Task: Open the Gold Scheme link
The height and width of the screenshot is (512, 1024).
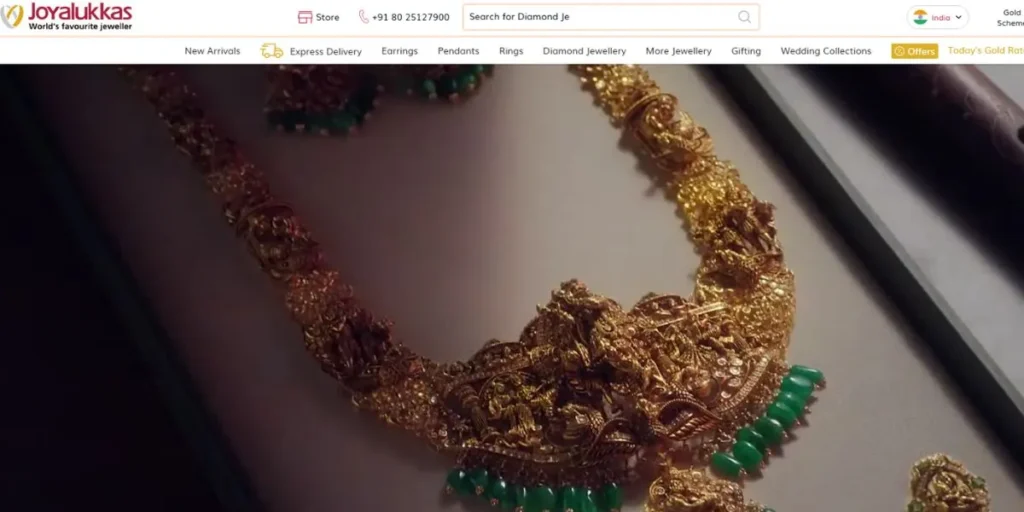Action: coord(1010,18)
